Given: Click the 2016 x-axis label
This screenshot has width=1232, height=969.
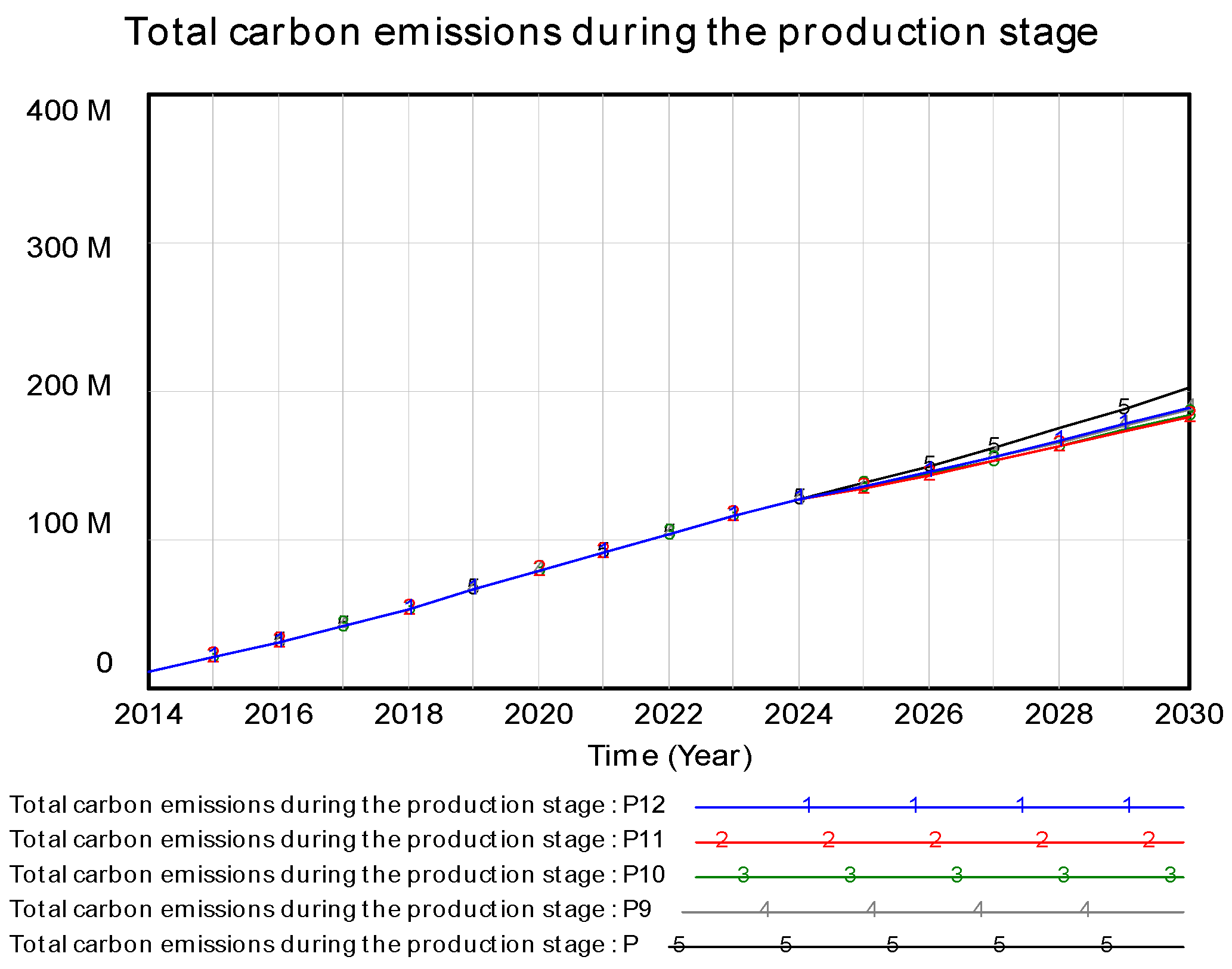Looking at the screenshot, I should coord(278,714).
